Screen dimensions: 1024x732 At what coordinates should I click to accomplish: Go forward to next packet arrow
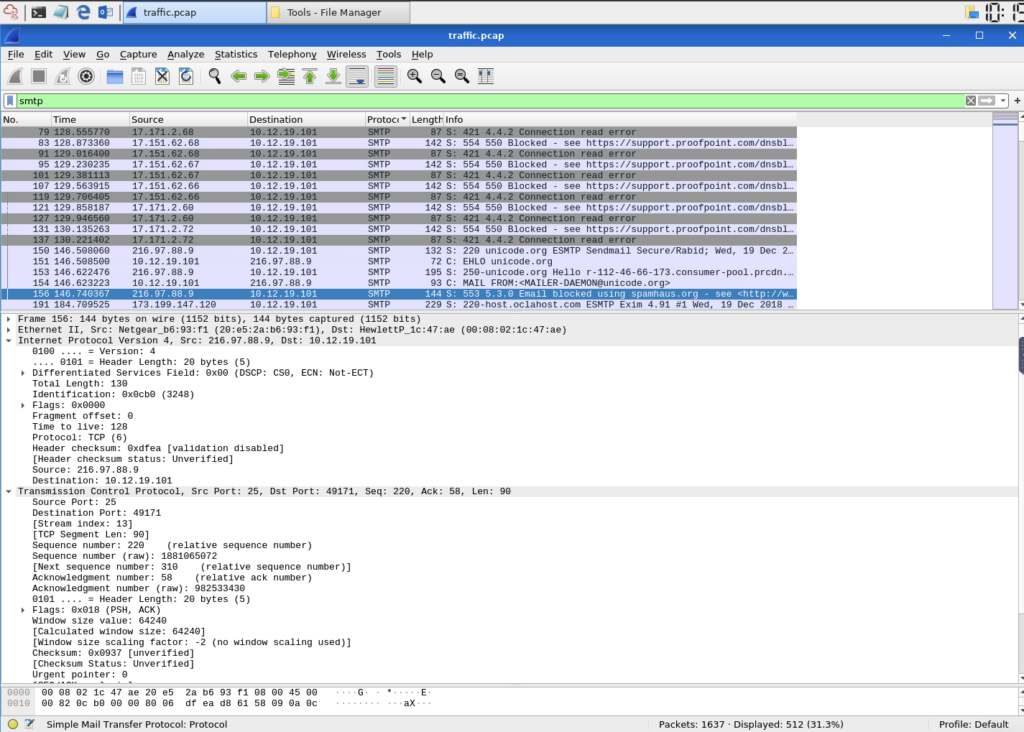[262, 76]
